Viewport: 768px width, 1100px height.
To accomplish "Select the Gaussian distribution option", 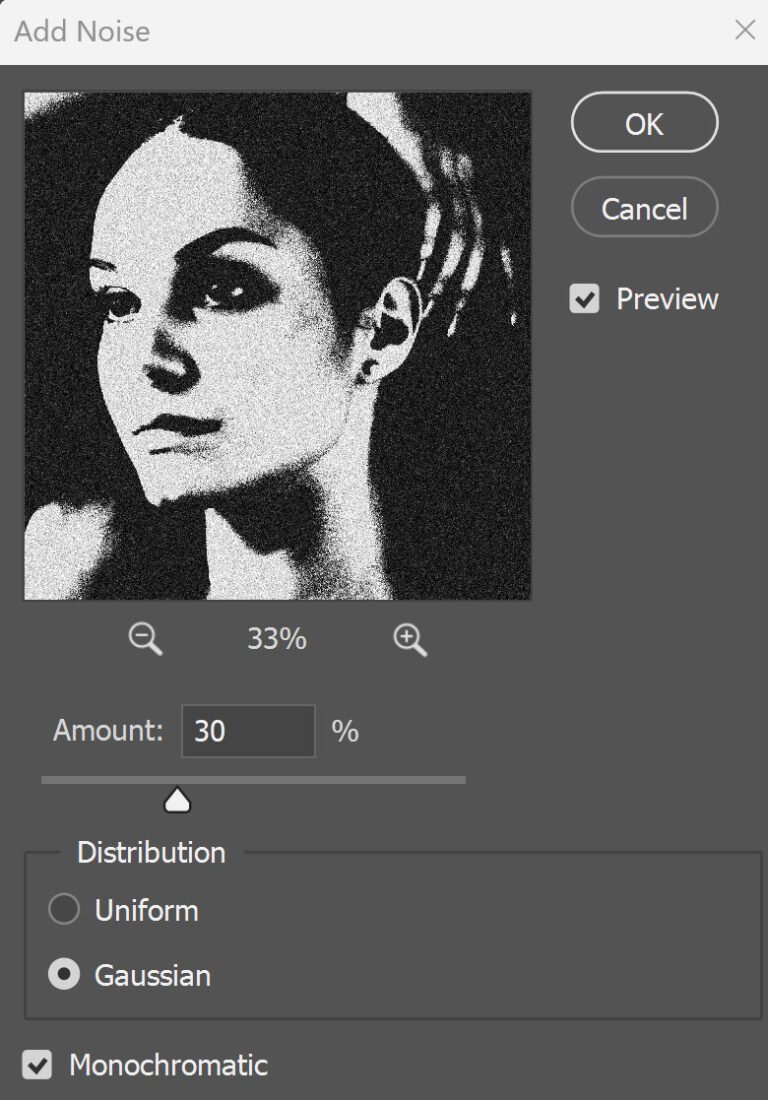I will pyautogui.click(x=64, y=975).
